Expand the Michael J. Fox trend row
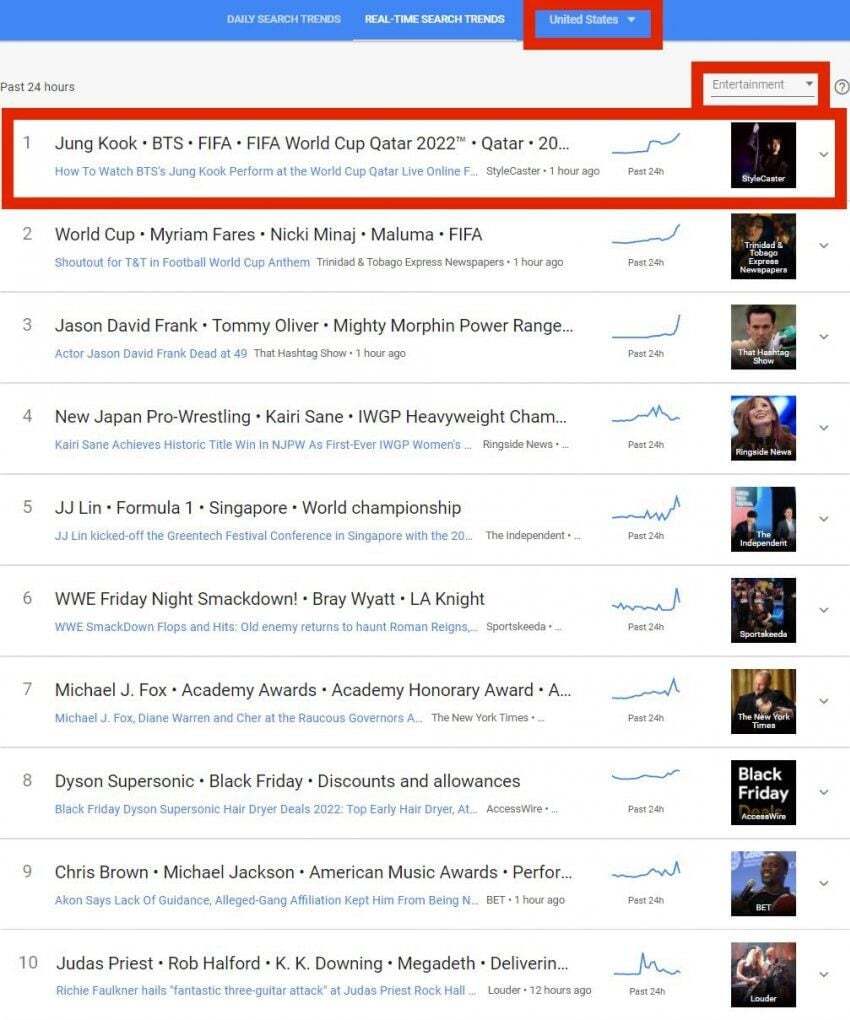Image resolution: width=850 pixels, height=1020 pixels. (x=823, y=701)
